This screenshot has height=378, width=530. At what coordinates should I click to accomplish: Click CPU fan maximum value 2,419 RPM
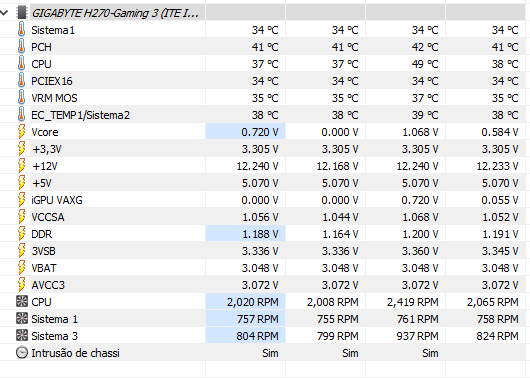point(413,302)
